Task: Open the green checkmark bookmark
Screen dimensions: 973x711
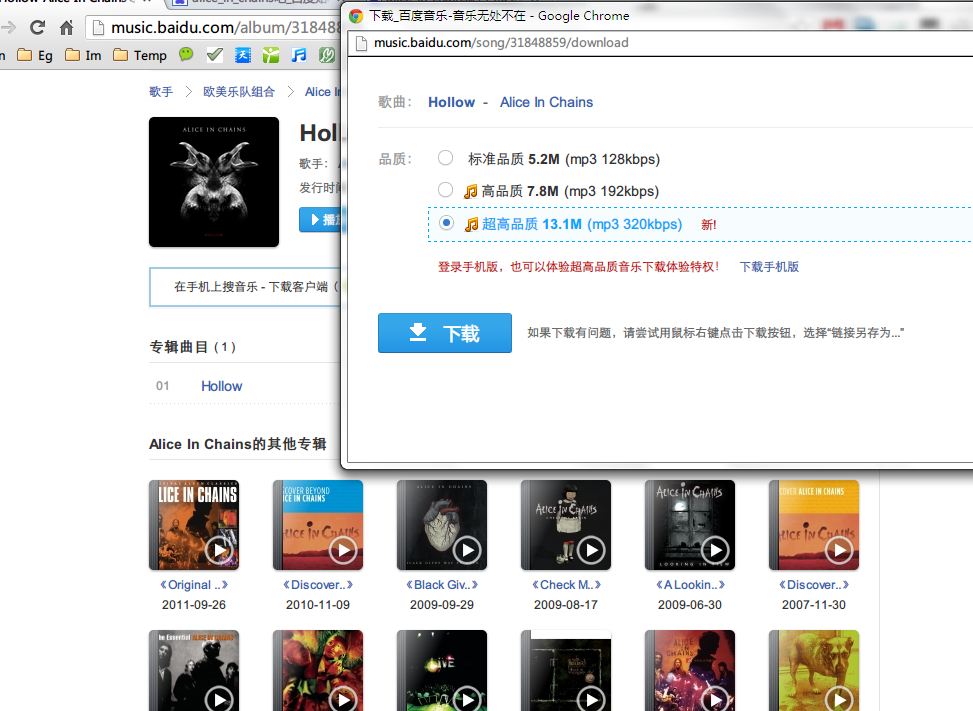Action: tap(215, 55)
